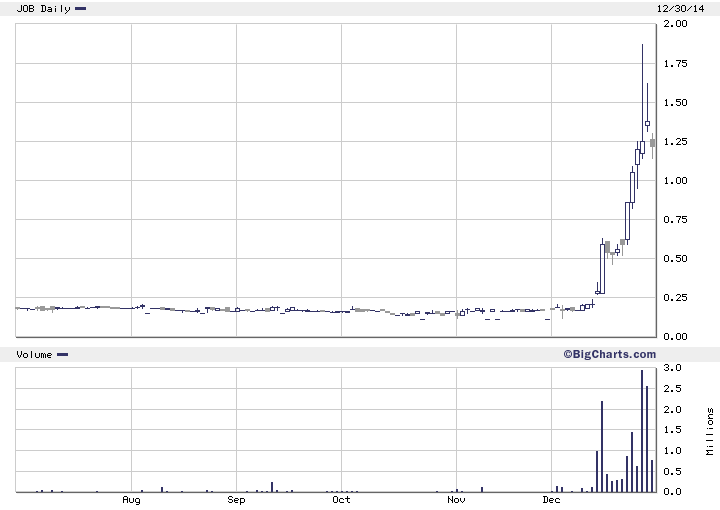Click the 0.5 volume axis label

(672, 471)
